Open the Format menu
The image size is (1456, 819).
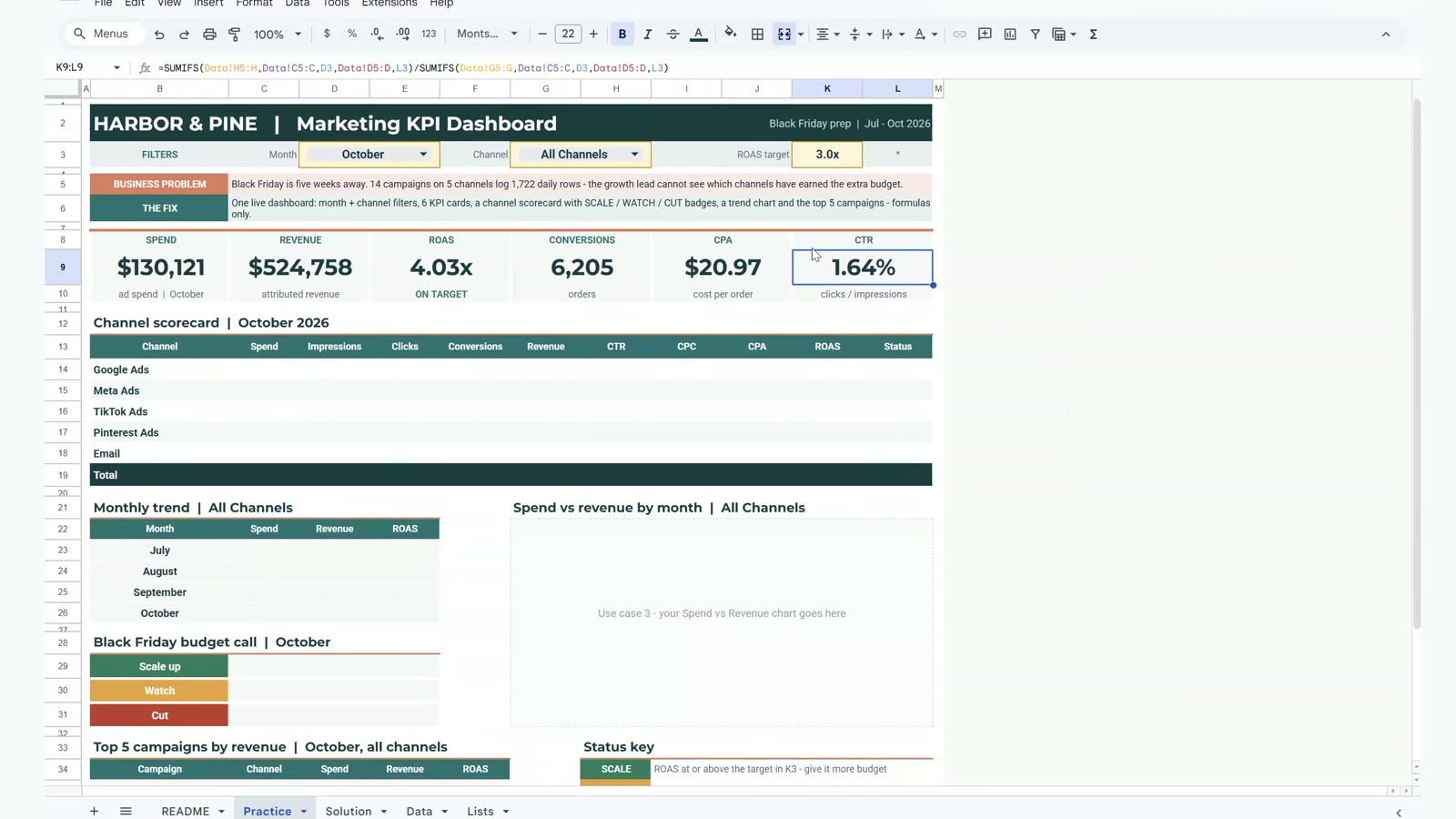tap(254, 4)
